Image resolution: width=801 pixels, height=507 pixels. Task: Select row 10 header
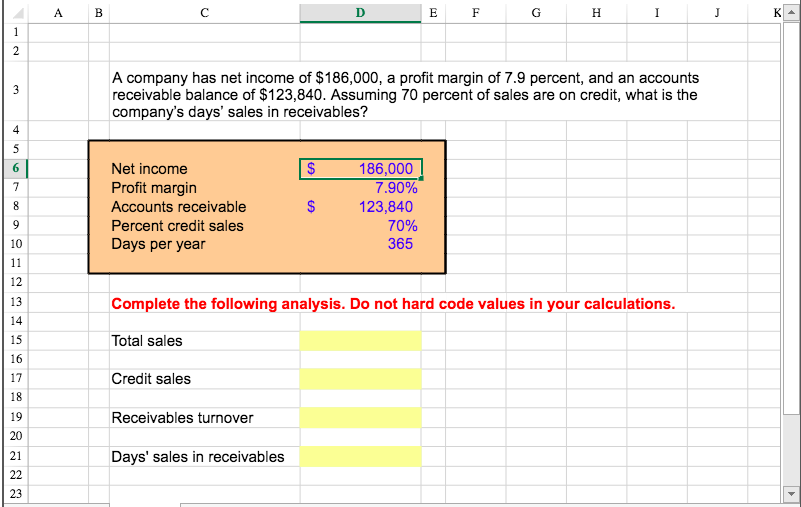16,244
